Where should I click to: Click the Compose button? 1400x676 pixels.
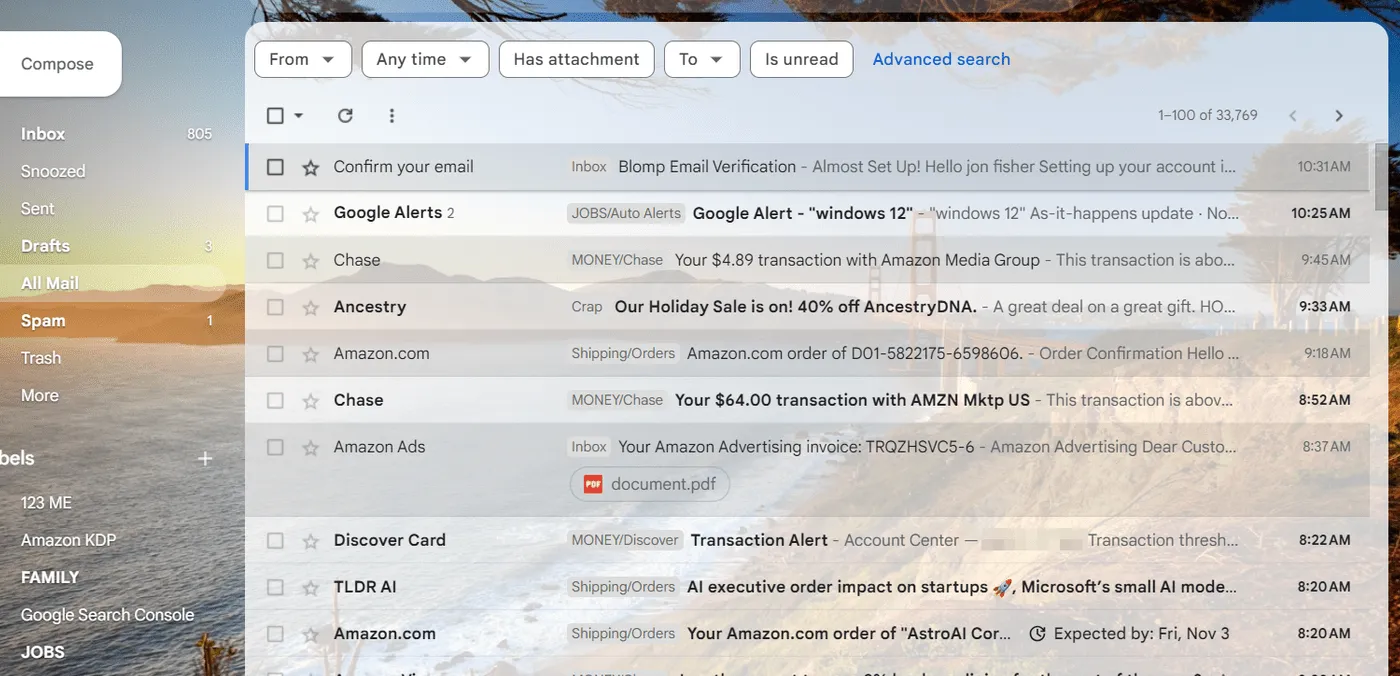pos(55,63)
